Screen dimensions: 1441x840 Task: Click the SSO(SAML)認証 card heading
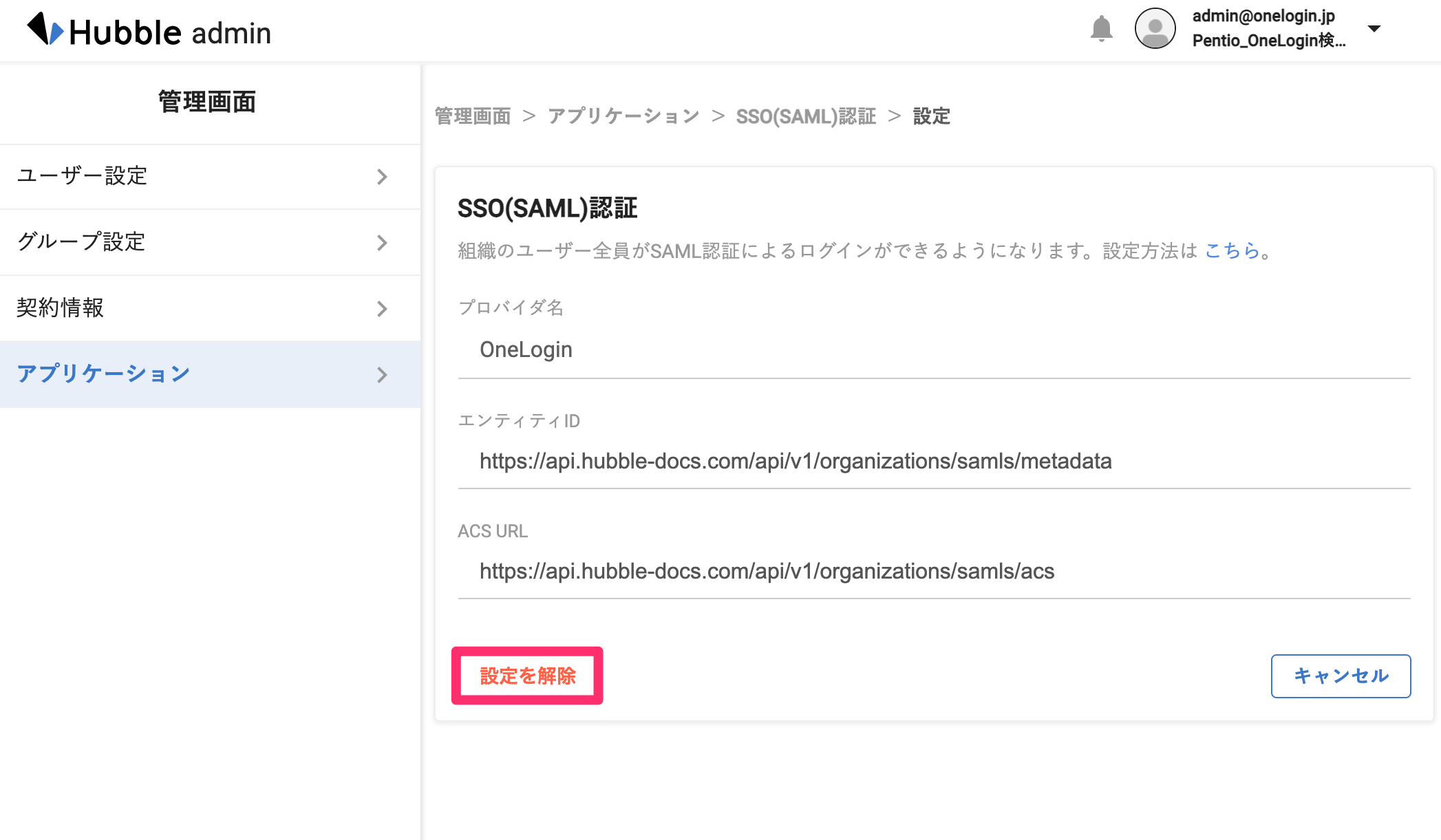(548, 208)
